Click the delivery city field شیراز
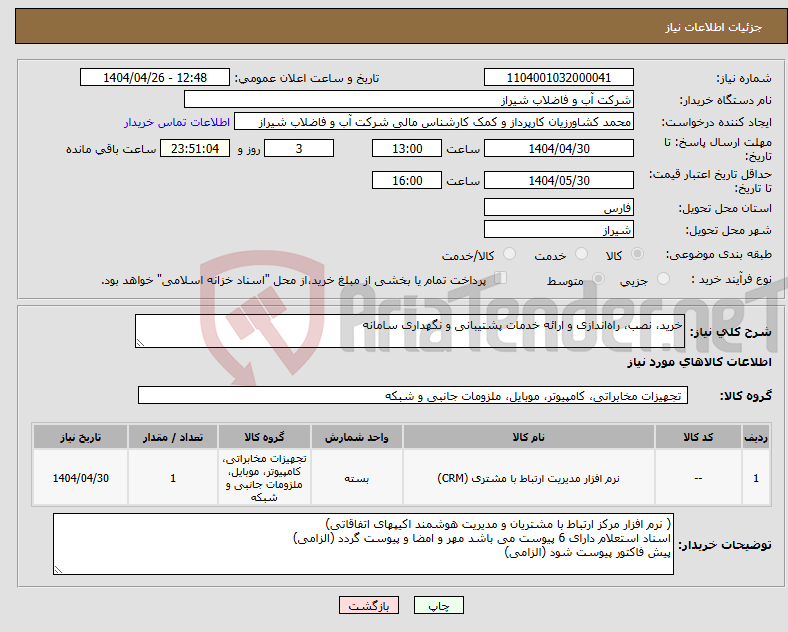The image size is (788, 632). coord(558,229)
